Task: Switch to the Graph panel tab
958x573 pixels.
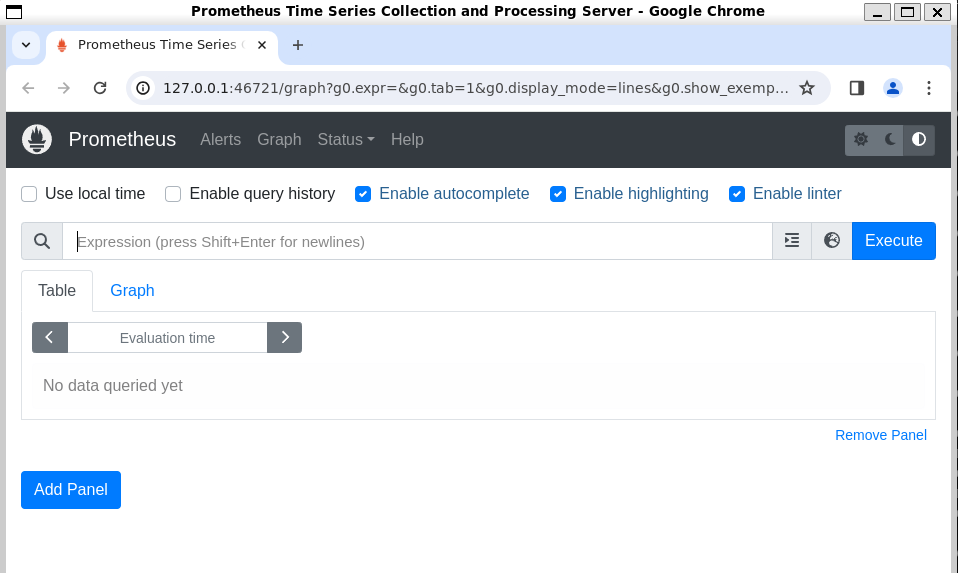Action: 132,290
